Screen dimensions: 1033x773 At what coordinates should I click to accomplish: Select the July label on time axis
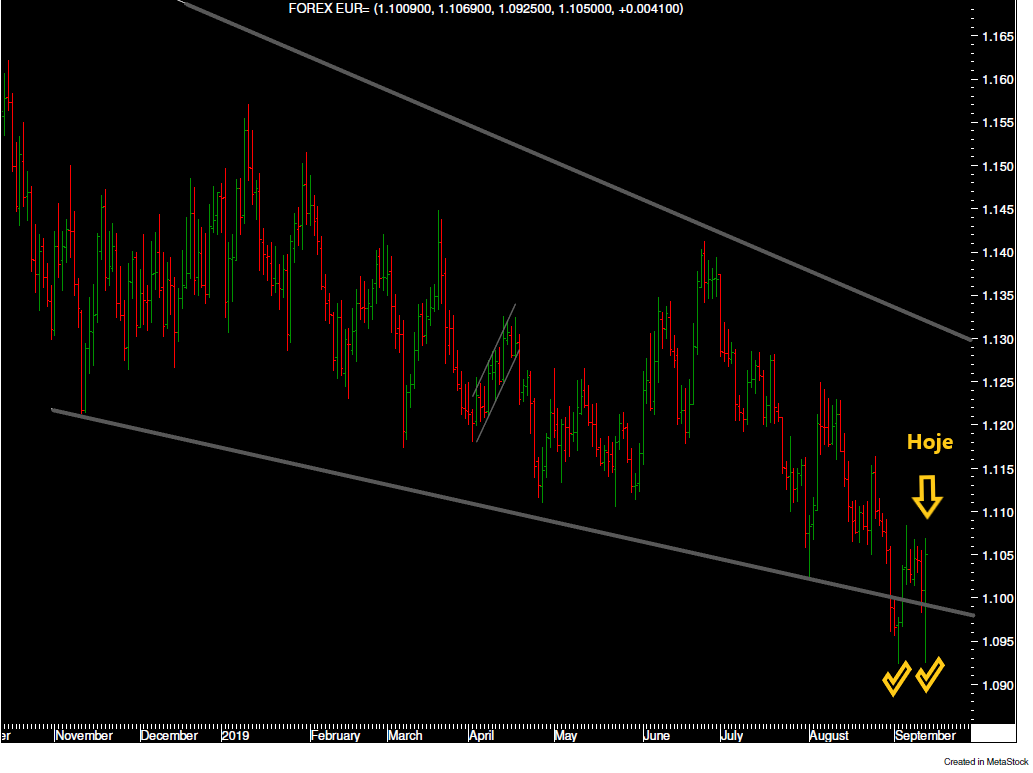click(x=731, y=735)
